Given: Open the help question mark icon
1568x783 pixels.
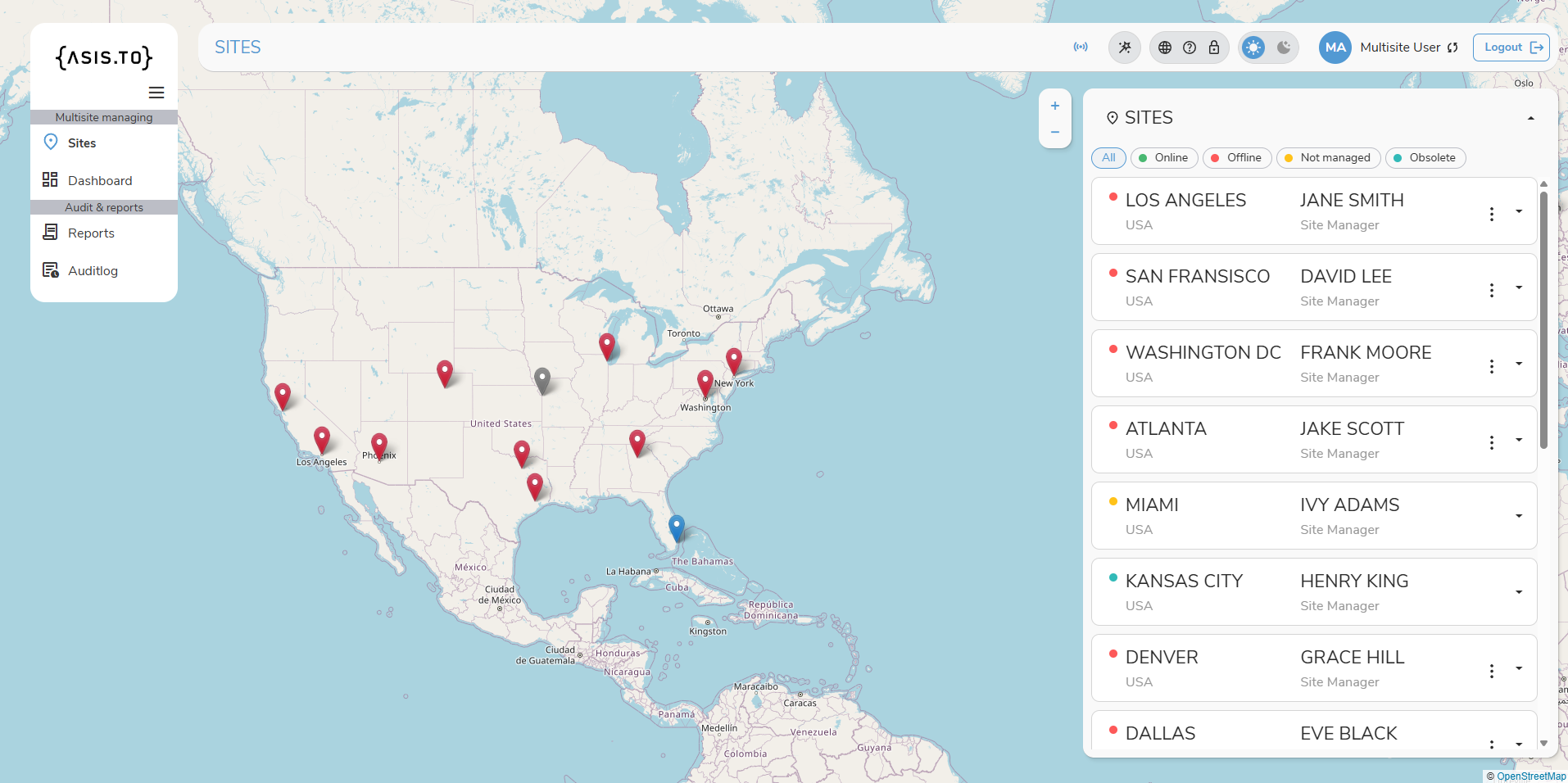Looking at the screenshot, I should click(x=1190, y=48).
